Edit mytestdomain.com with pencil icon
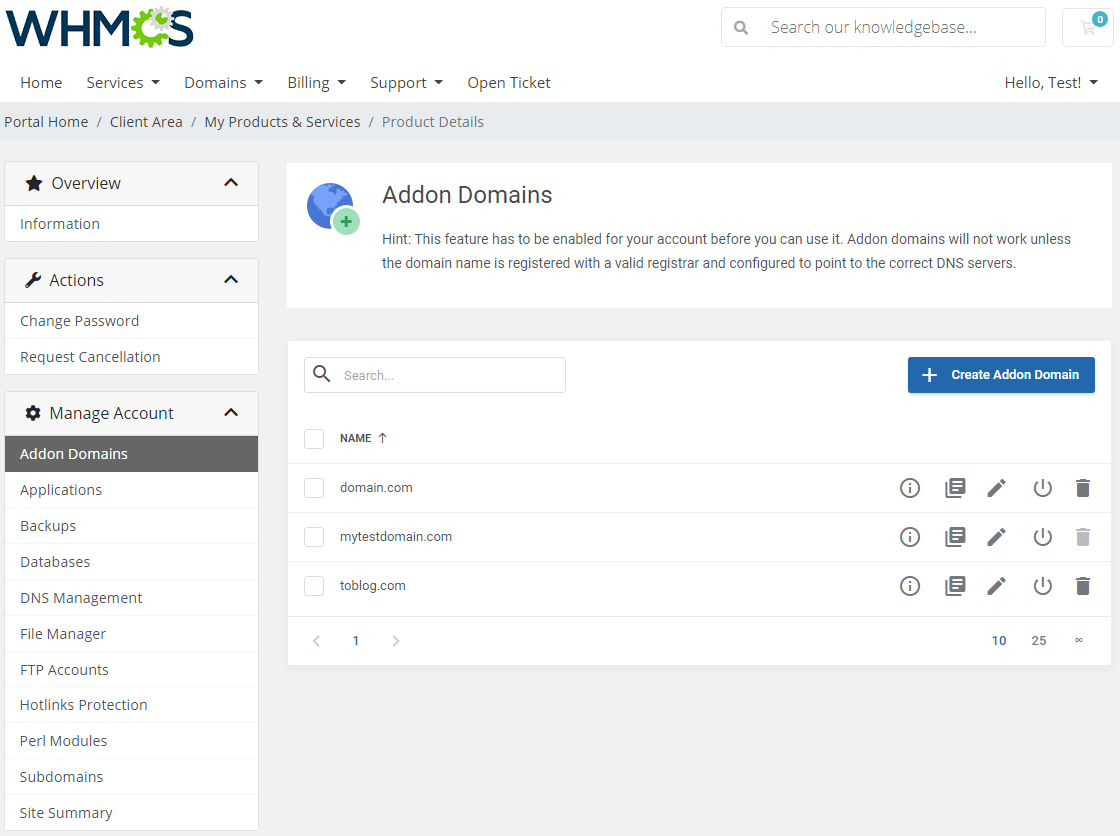Viewport: 1120px width, 836px height. pyautogui.click(x=996, y=537)
